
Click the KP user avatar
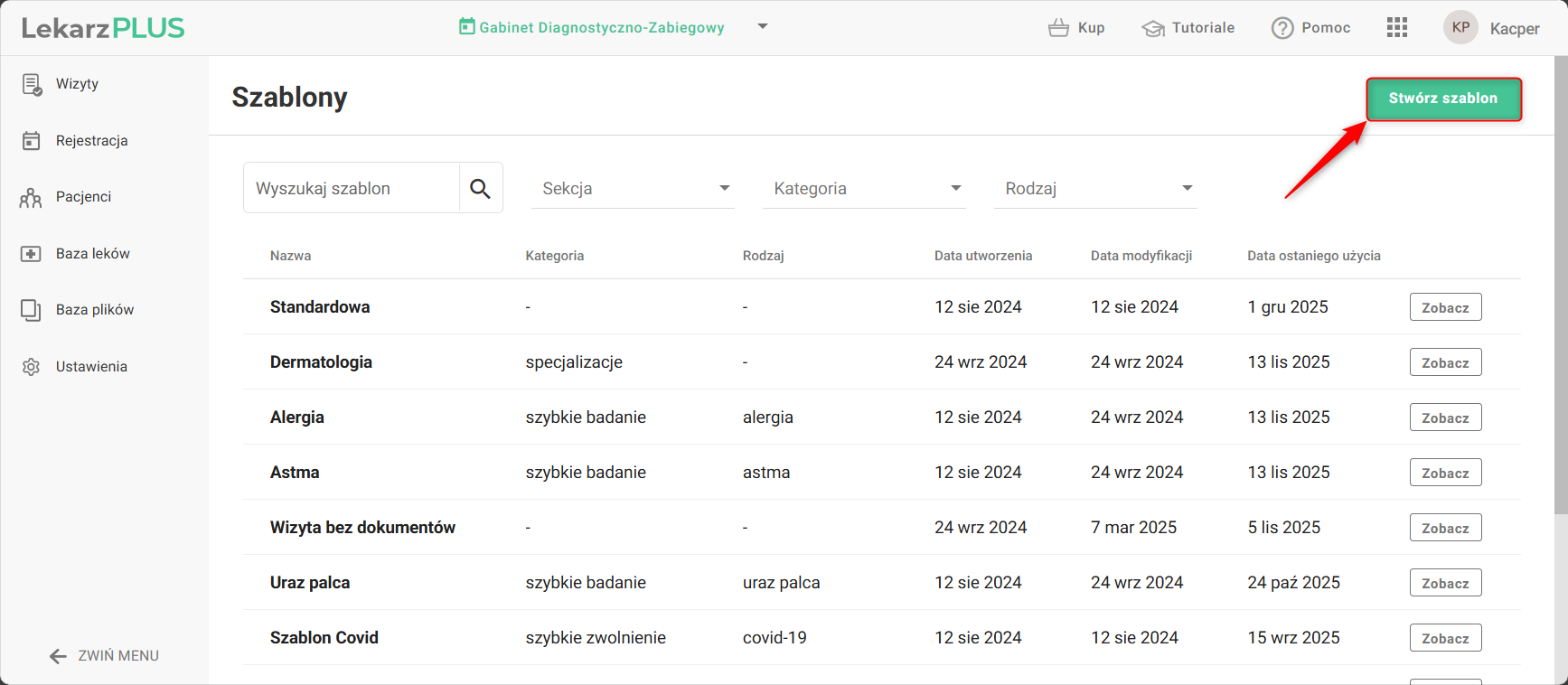(x=1460, y=27)
